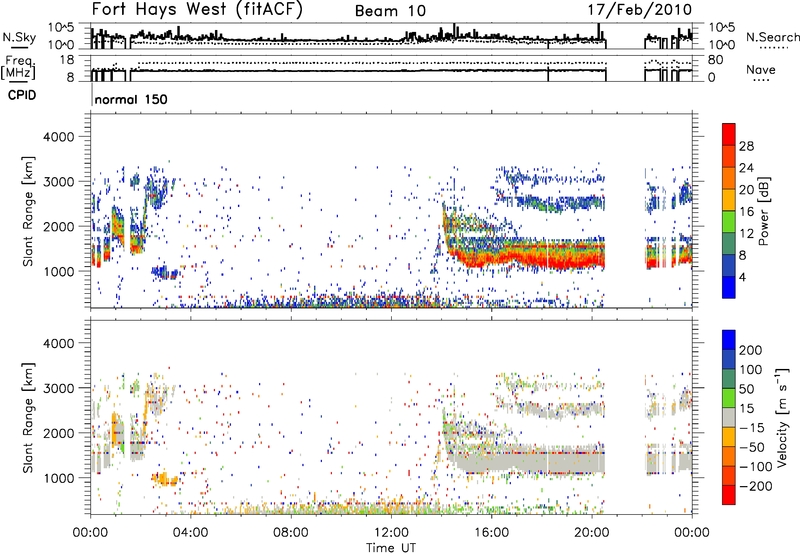Screen dimensions: 800x554
Task: Click the '12:00' time tick label
Action: click(x=391, y=533)
